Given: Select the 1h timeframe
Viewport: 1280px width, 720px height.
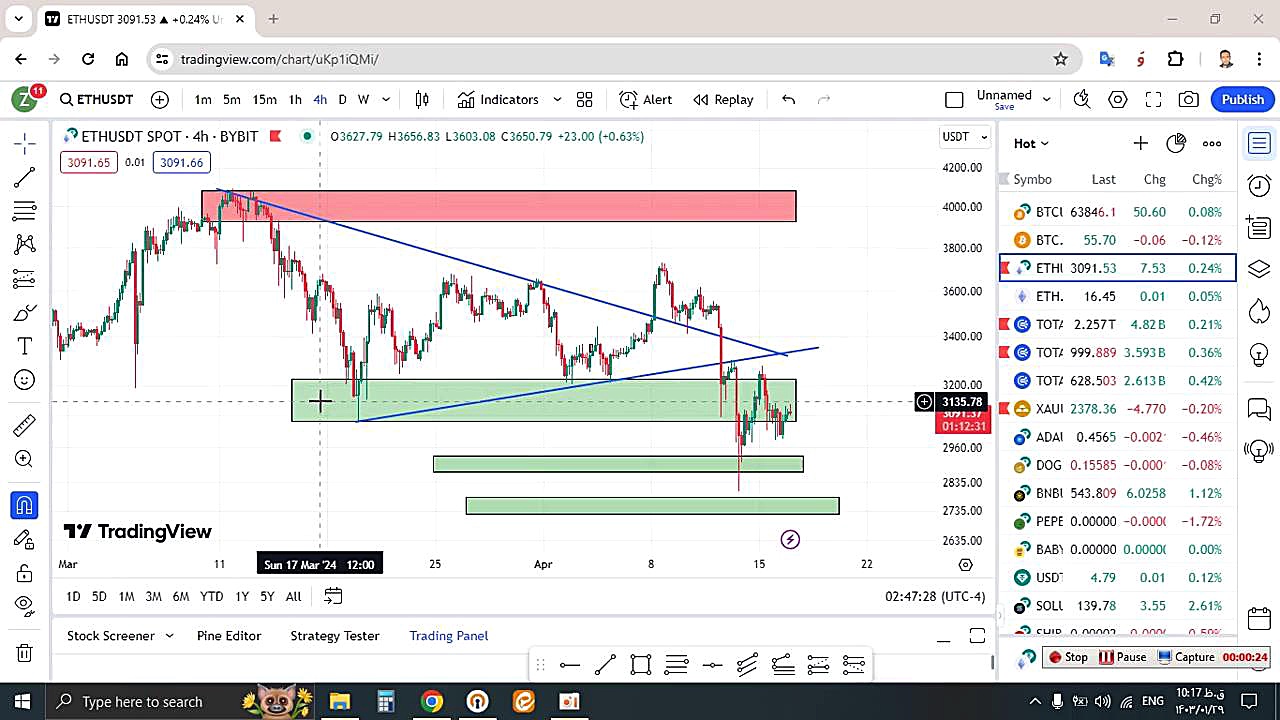Looking at the screenshot, I should 295,99.
